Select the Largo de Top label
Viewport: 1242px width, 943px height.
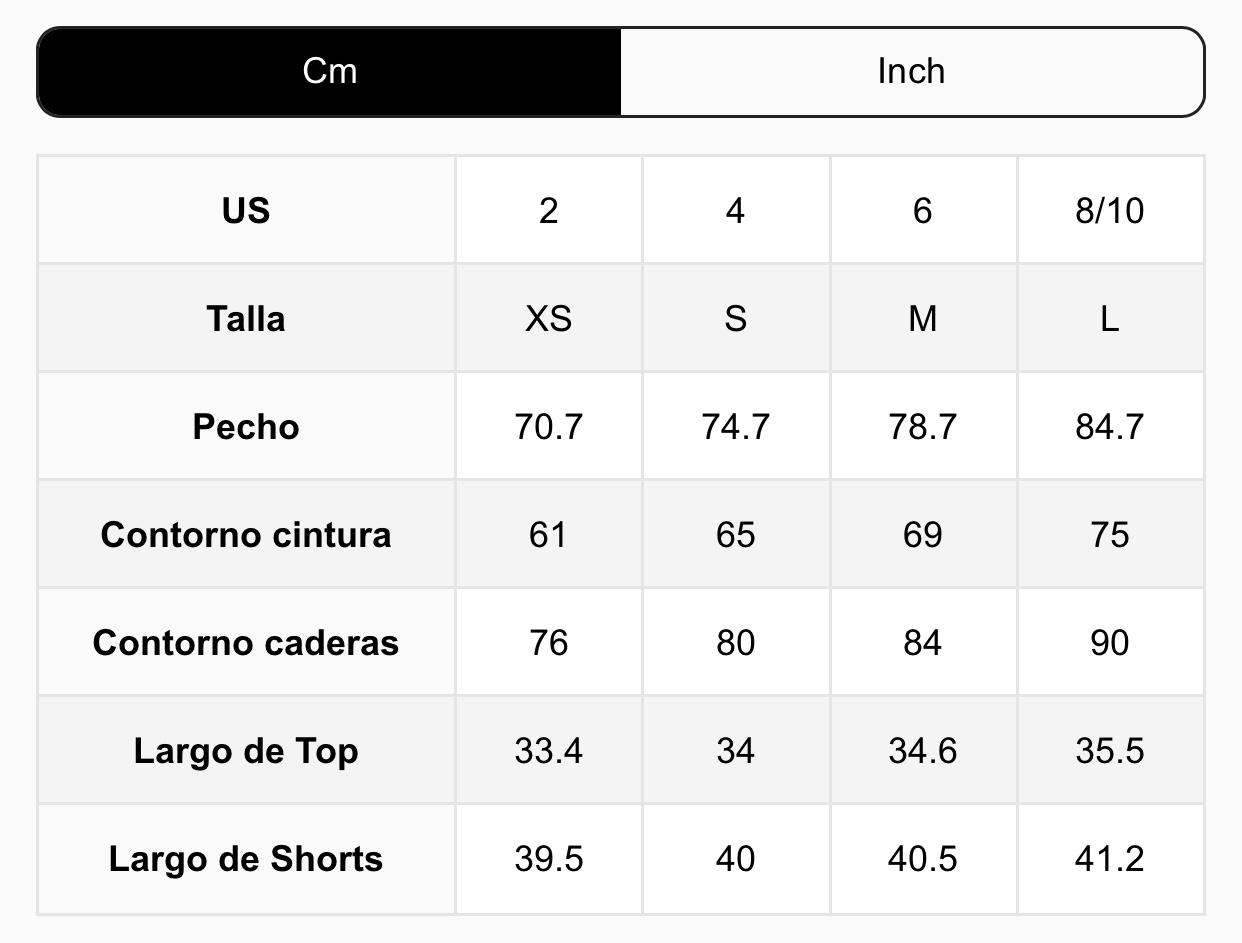click(246, 751)
